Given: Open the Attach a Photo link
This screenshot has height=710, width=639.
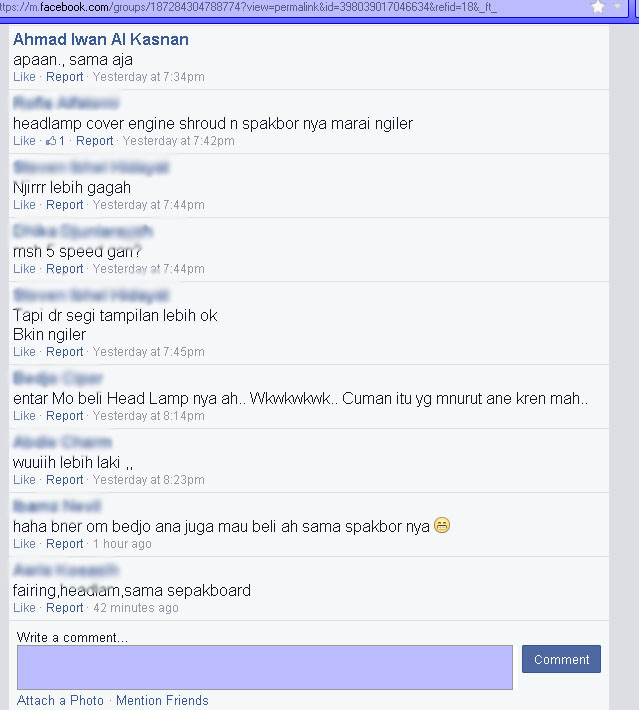Looking at the screenshot, I should 60,700.
